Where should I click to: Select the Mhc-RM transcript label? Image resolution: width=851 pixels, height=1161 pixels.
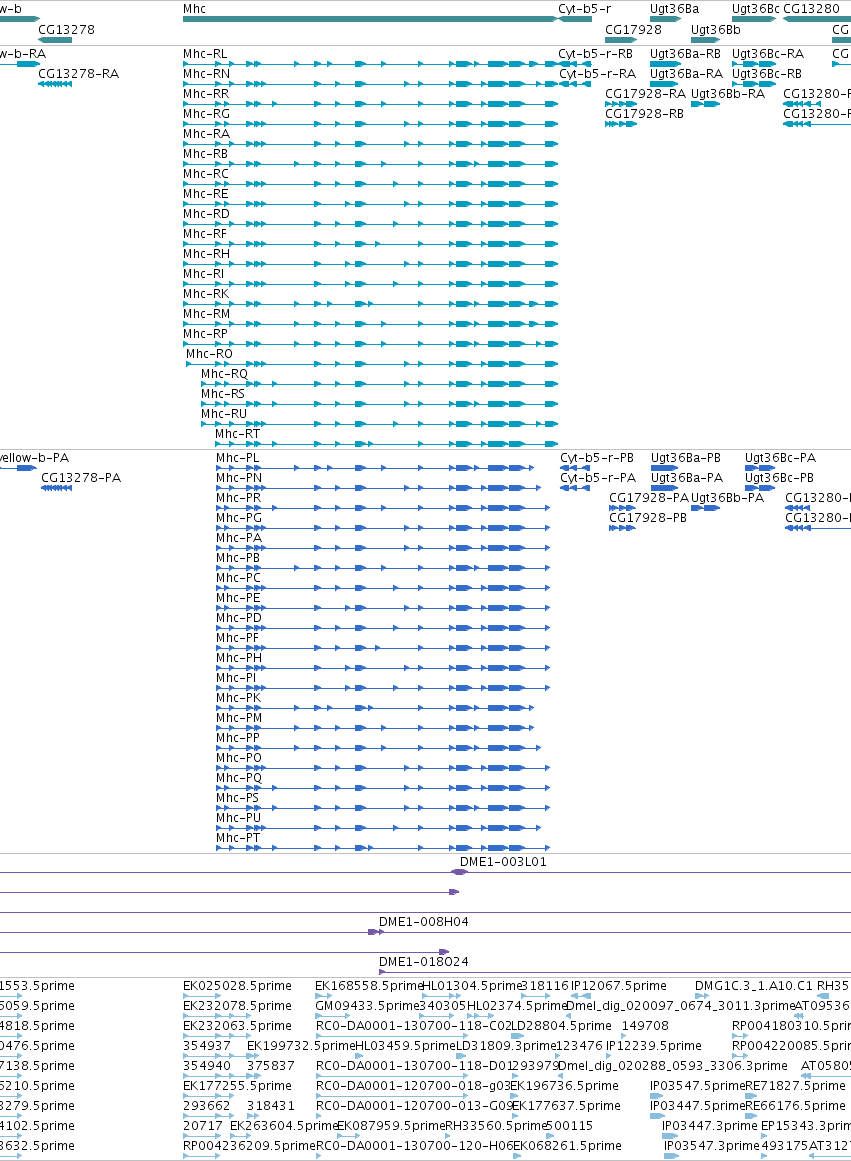206,314
